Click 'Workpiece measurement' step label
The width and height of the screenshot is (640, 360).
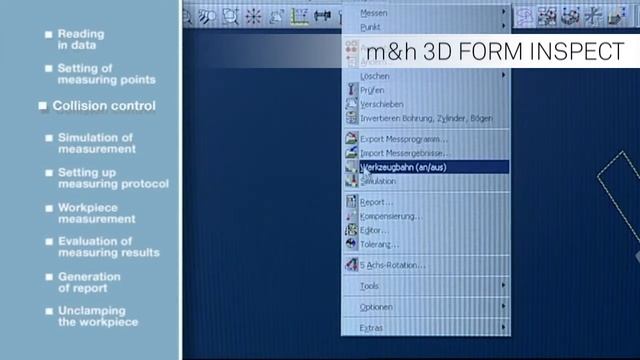pos(97,213)
